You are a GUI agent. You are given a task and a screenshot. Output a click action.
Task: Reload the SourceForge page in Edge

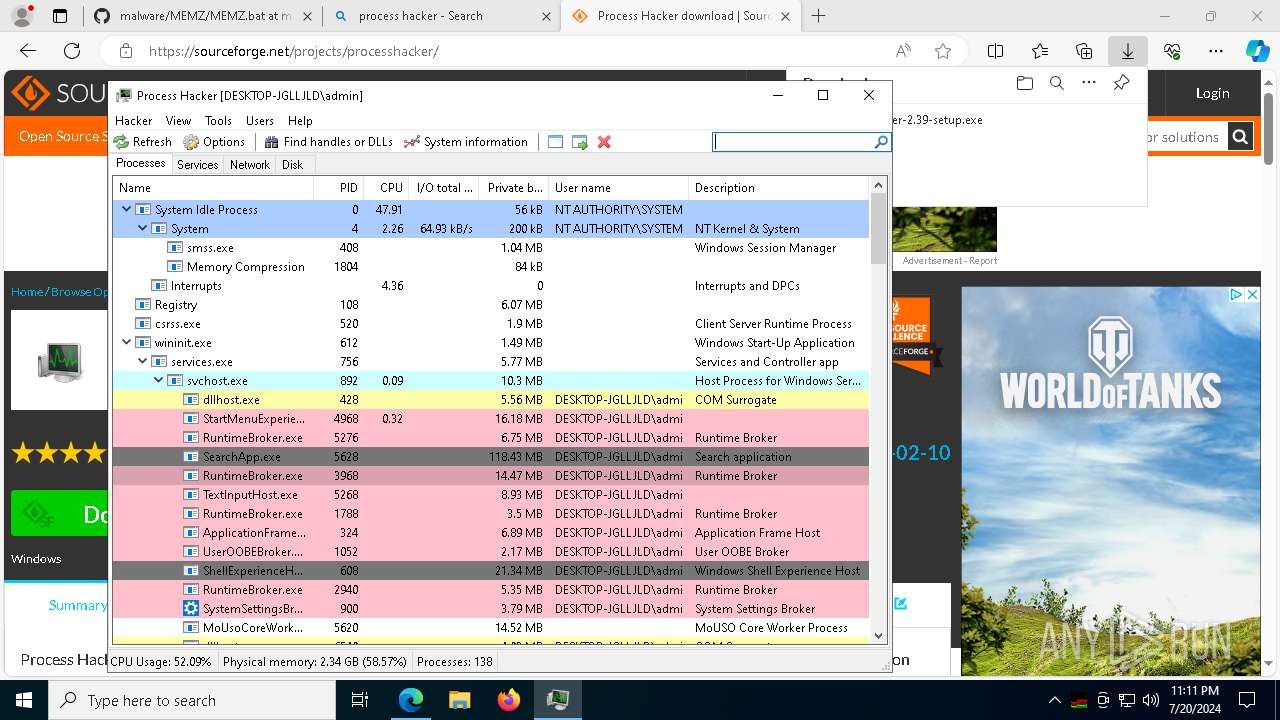pos(72,51)
